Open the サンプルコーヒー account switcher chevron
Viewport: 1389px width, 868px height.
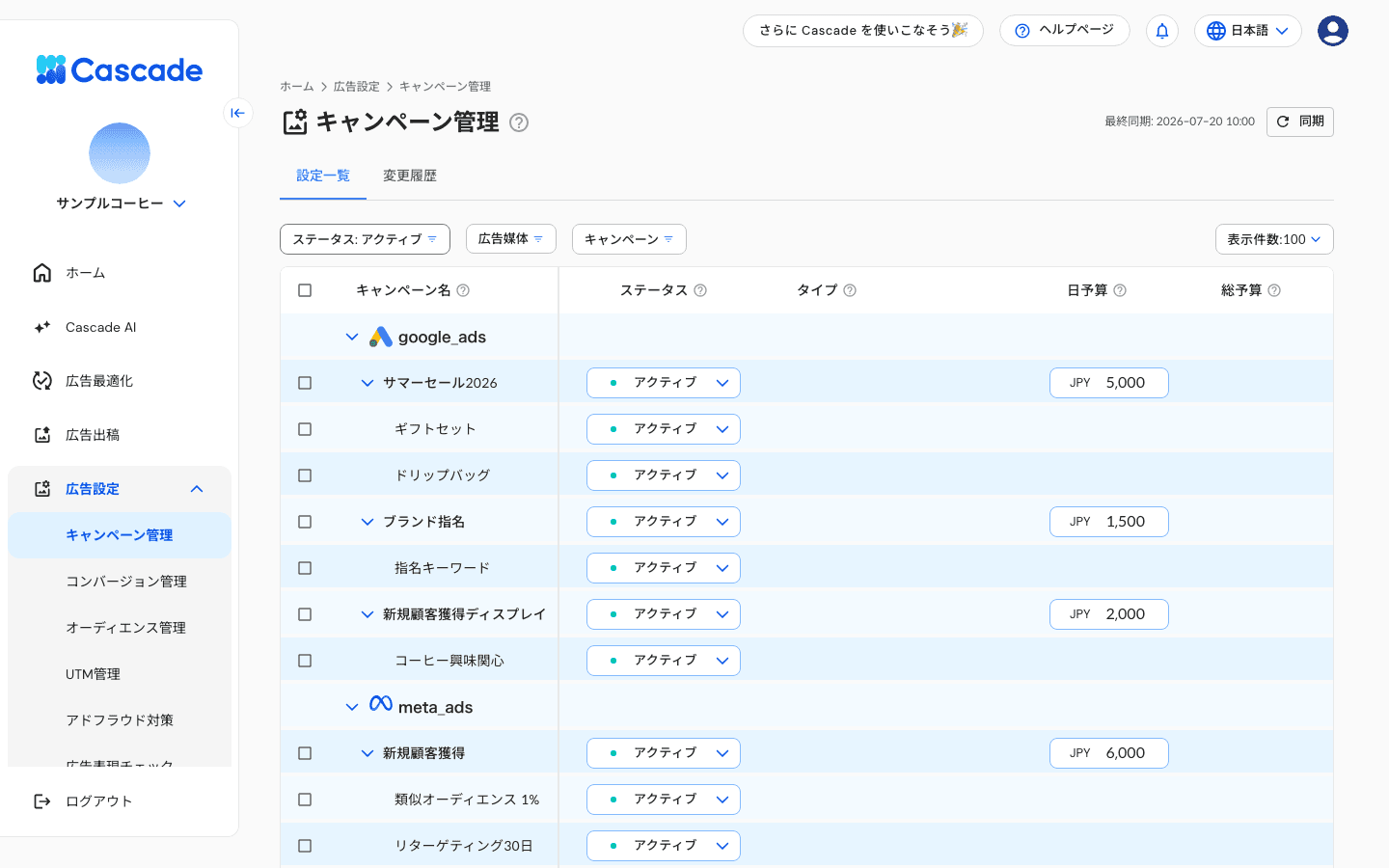[x=179, y=203]
